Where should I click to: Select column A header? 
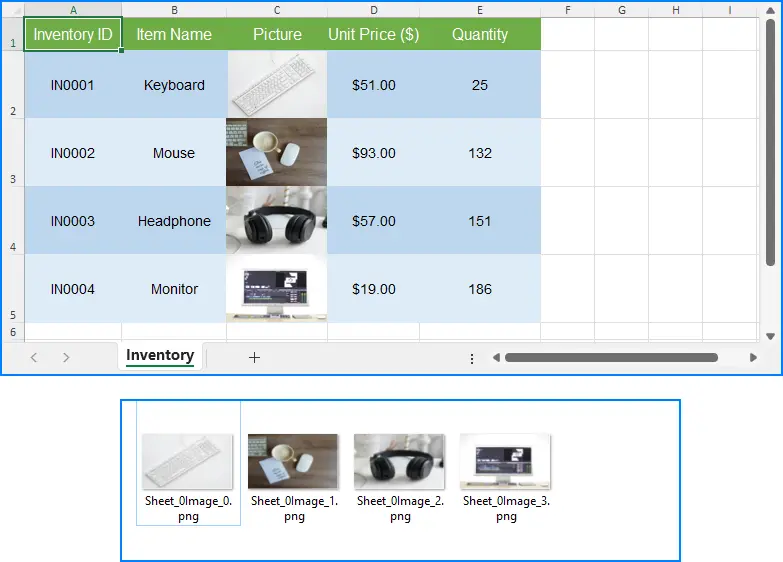[x=73, y=10]
